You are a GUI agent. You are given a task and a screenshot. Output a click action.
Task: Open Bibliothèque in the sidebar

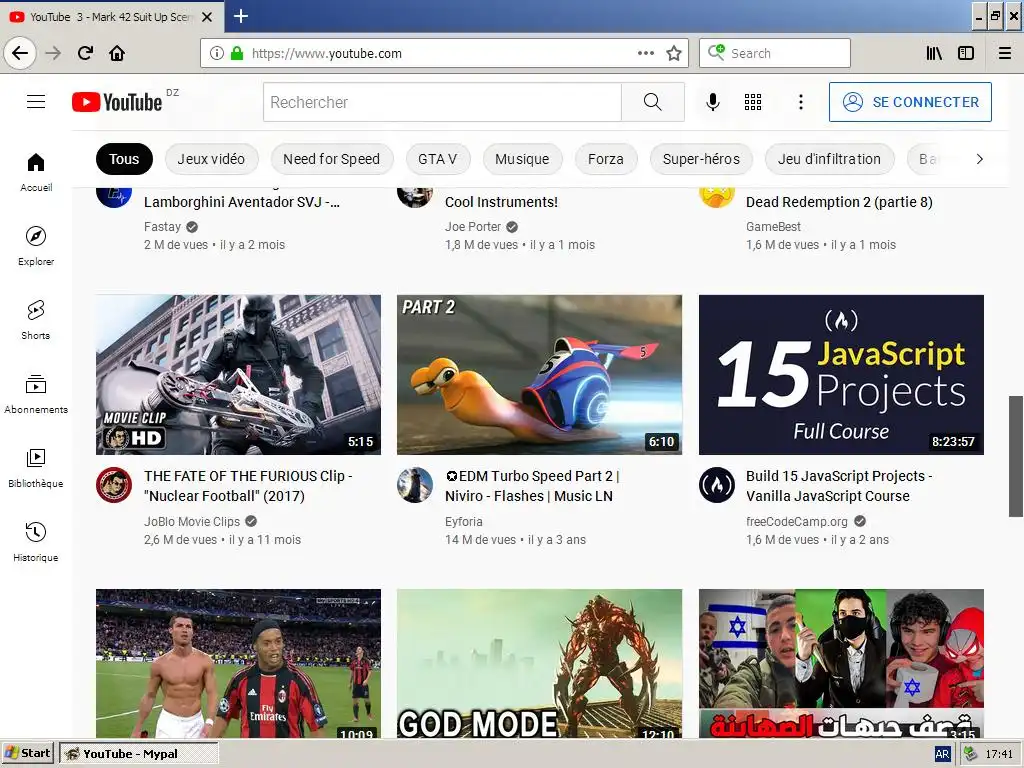coord(36,468)
